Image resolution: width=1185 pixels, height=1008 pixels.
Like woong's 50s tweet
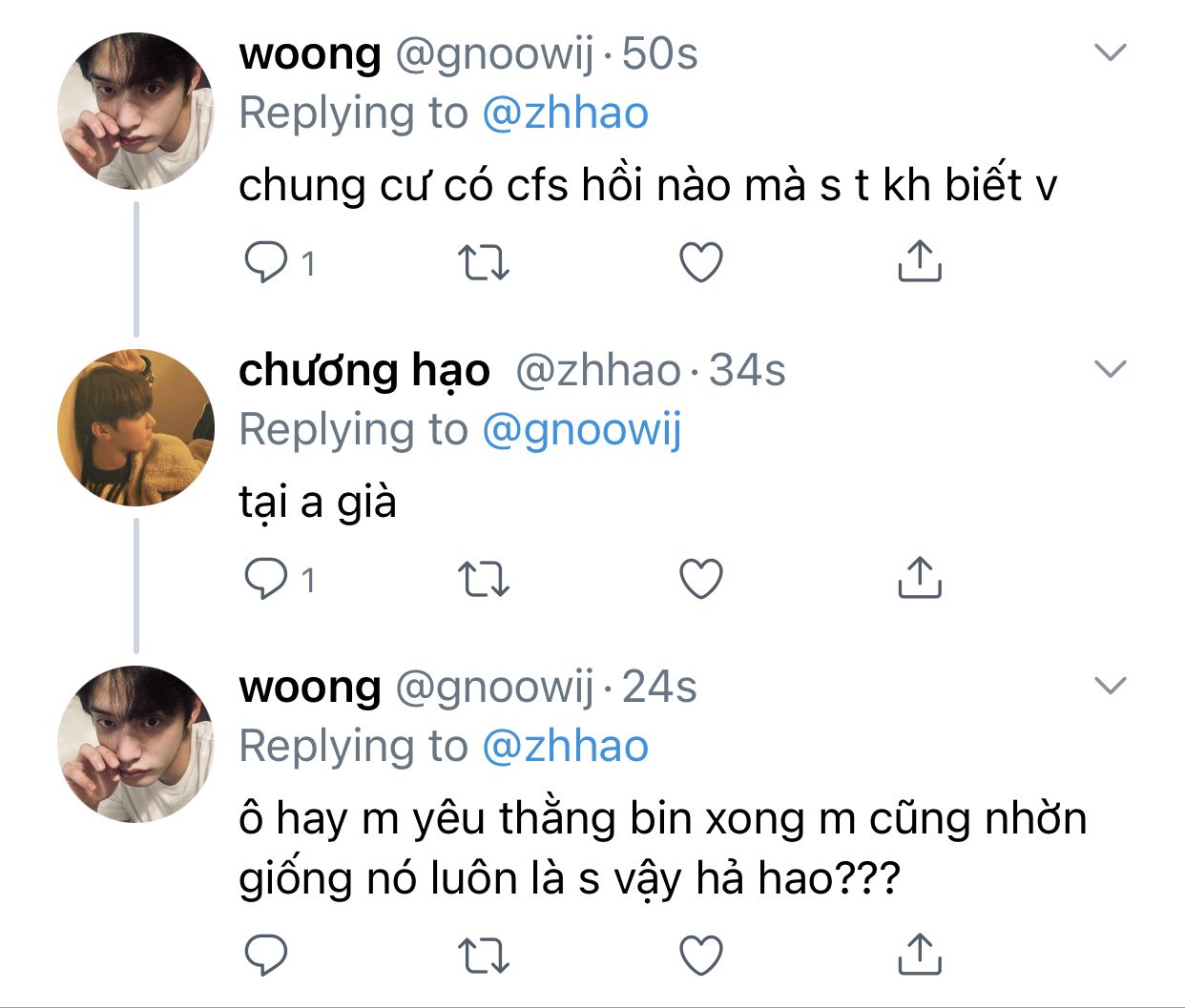[x=701, y=262]
